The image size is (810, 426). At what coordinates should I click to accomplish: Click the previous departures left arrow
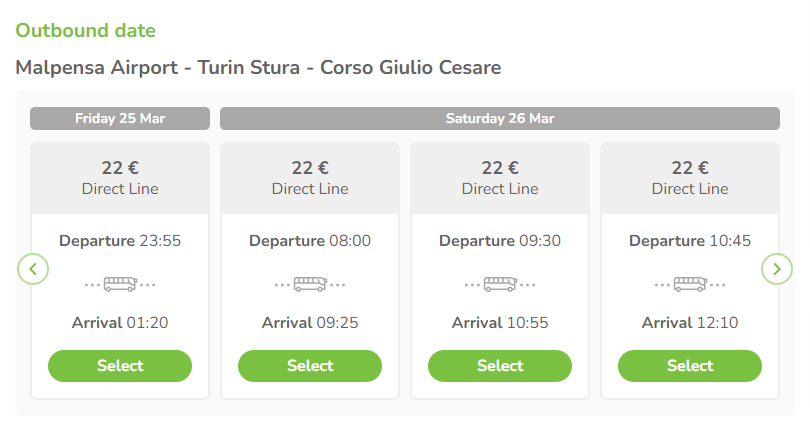click(33, 269)
